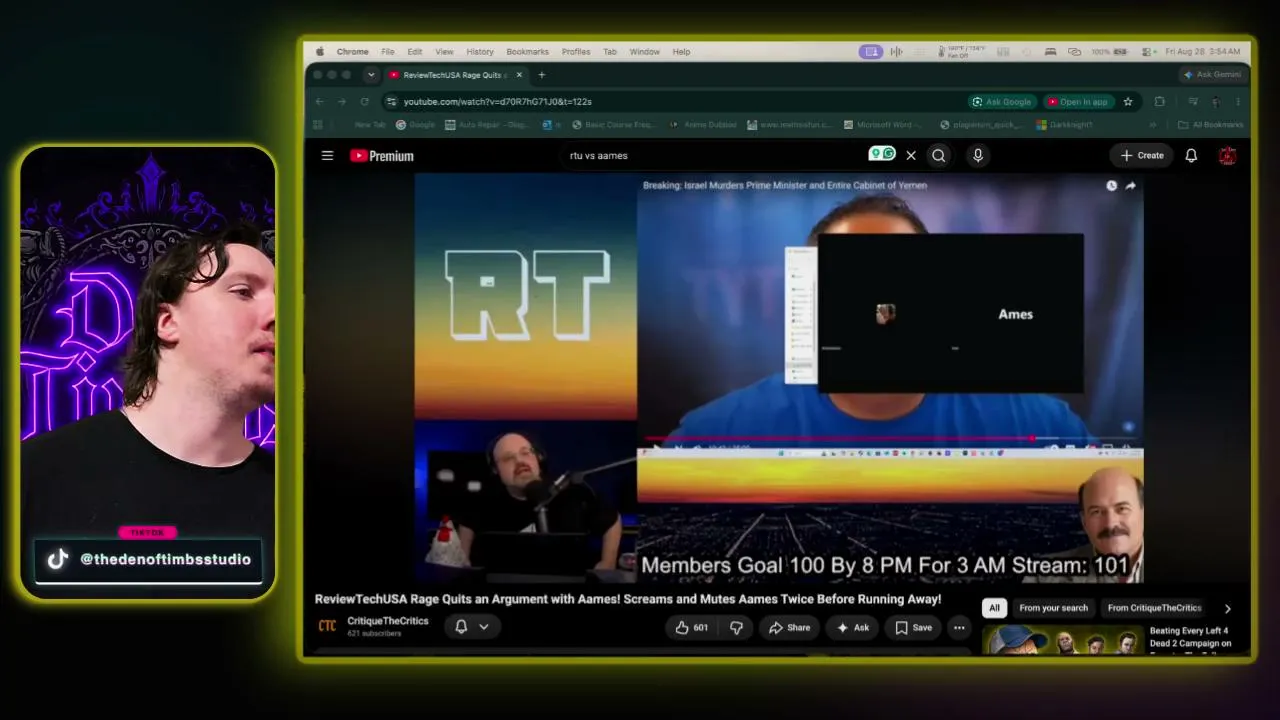Image resolution: width=1280 pixels, height=720 pixels.
Task: Open the Chrome three-dot menu
Action: 1238,101
